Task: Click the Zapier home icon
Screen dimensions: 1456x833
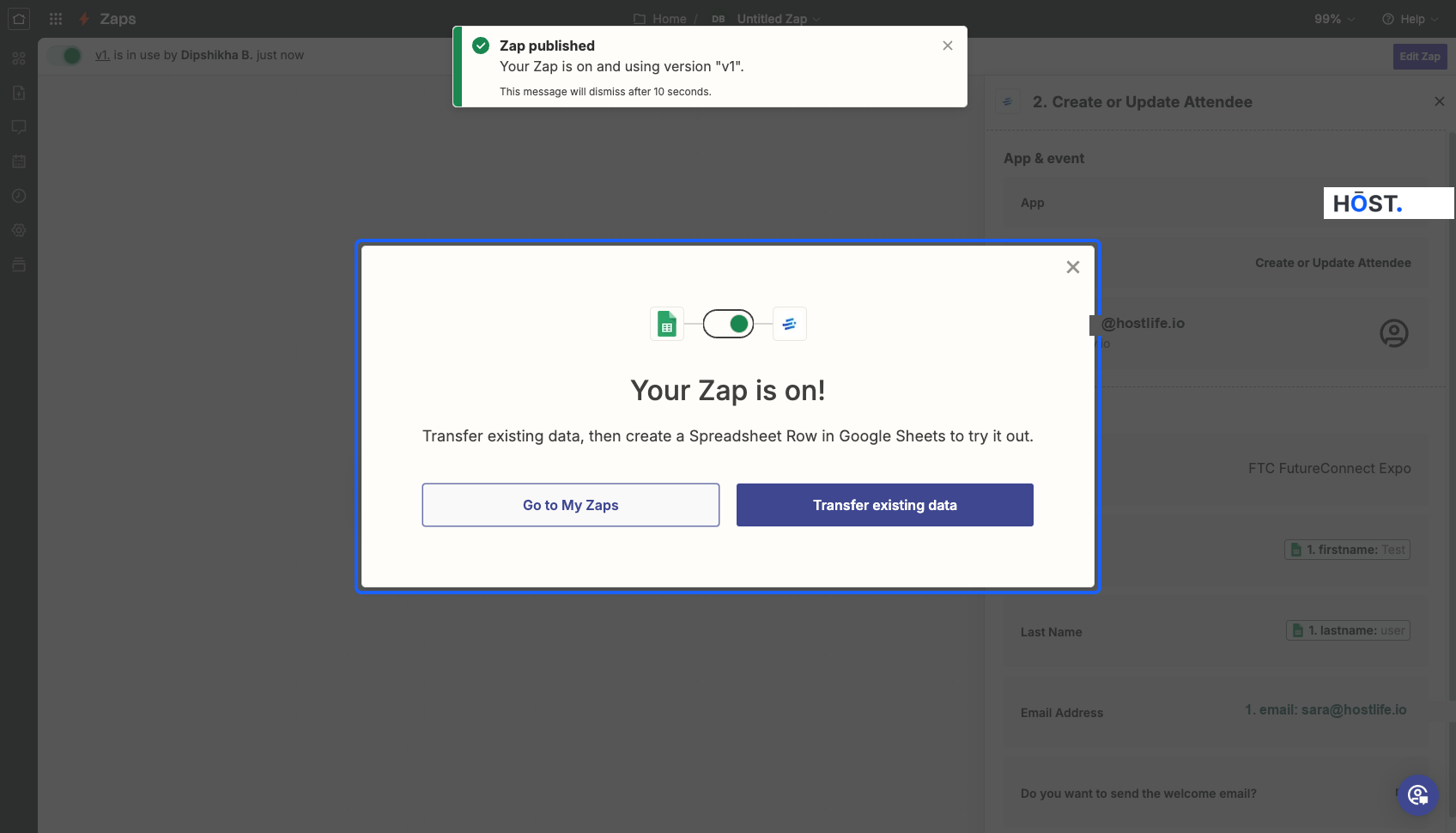Action: (19, 19)
